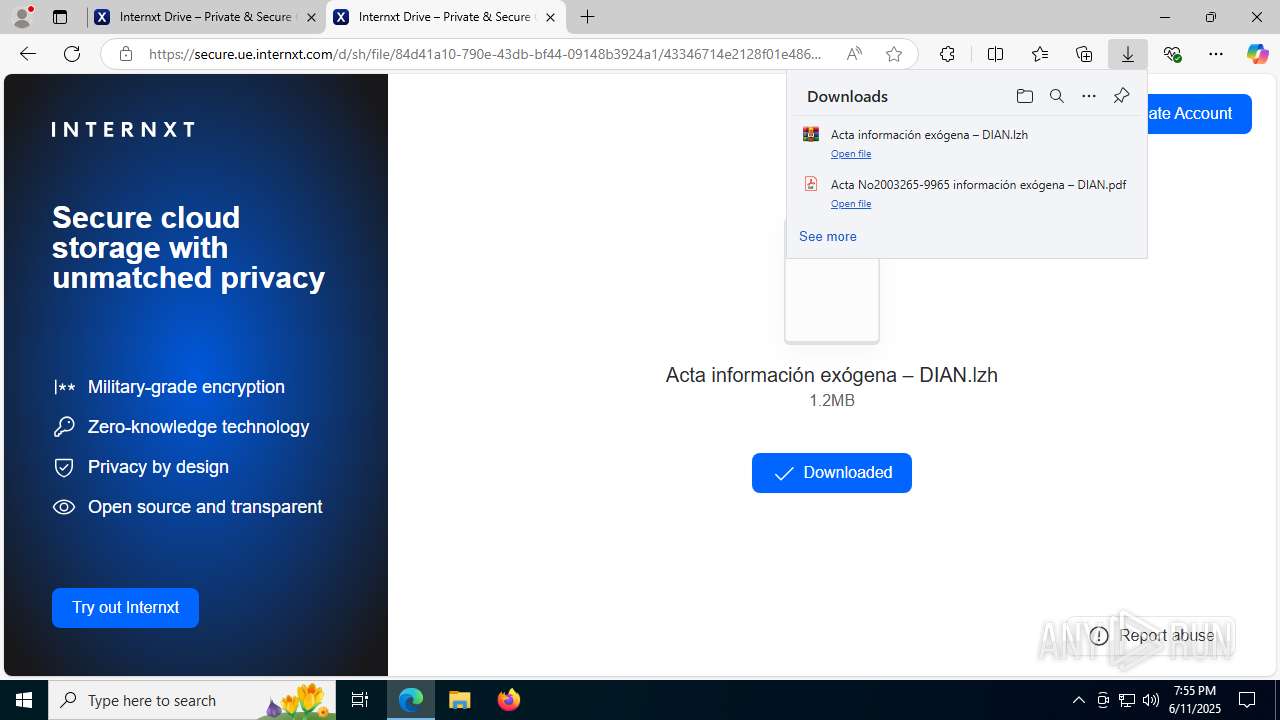Click the Create Account button
Screen dimensions: 1280x720
point(1198,113)
